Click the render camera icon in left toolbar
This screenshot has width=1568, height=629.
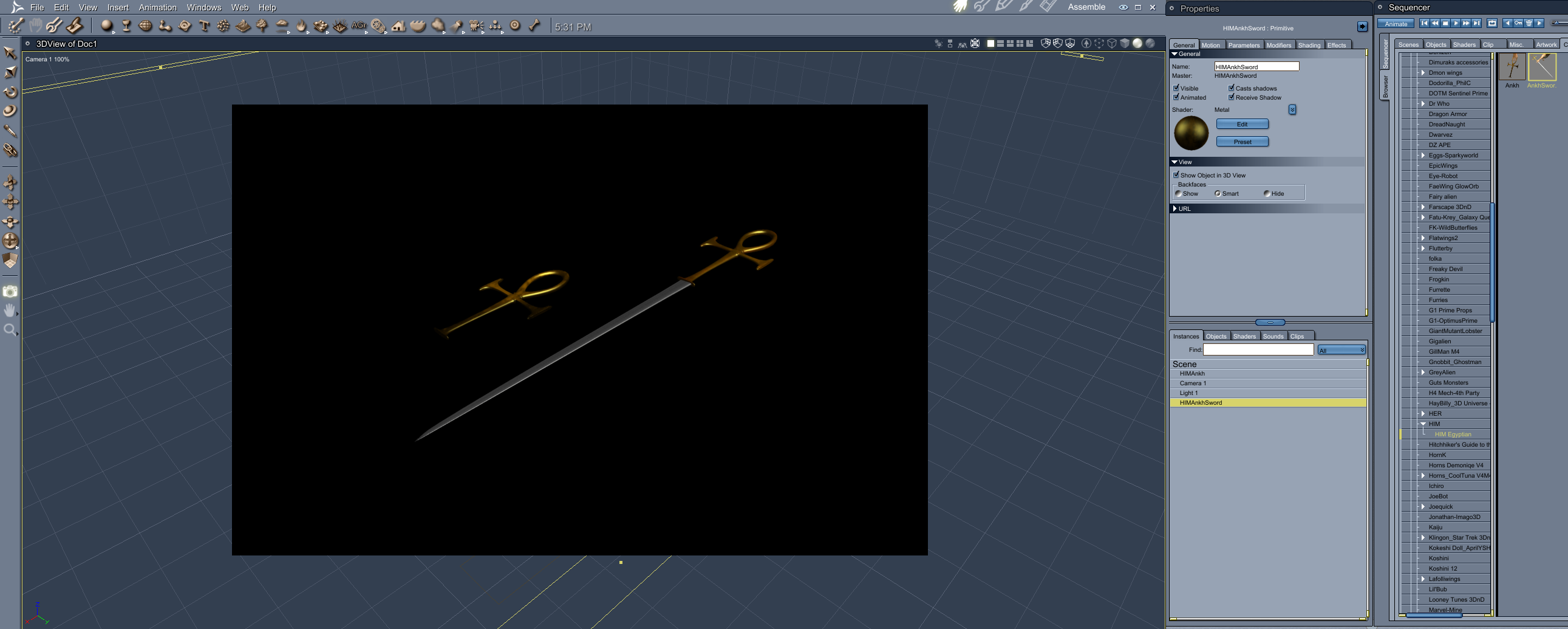(10, 291)
